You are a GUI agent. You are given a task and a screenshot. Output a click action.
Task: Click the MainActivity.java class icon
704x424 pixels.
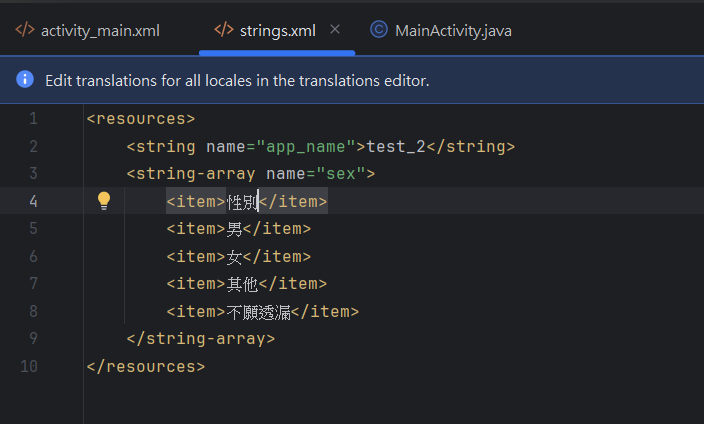(378, 30)
